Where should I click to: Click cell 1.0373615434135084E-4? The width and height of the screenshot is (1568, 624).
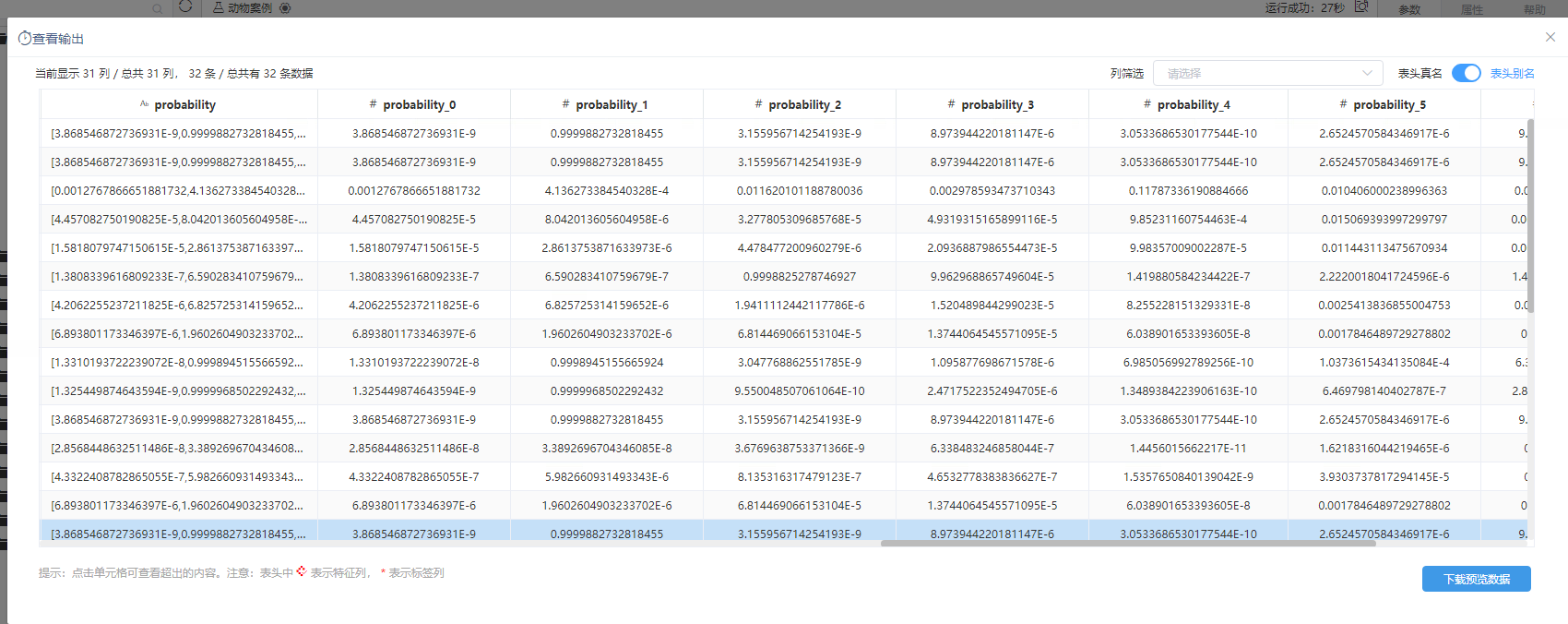1384,362
